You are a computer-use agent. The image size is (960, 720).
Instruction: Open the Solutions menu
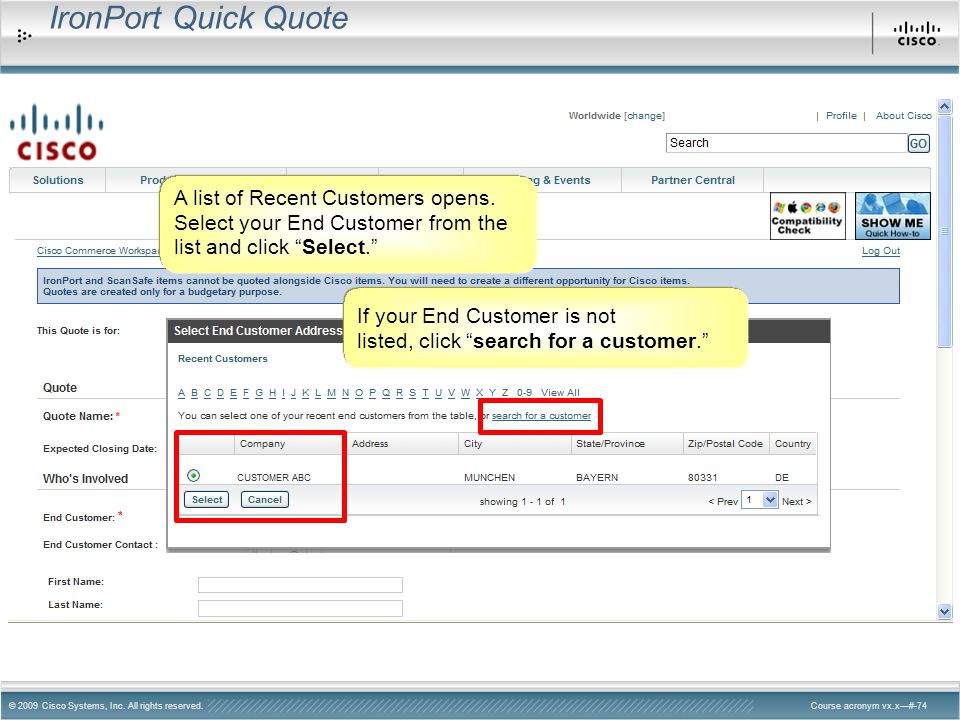[58, 180]
